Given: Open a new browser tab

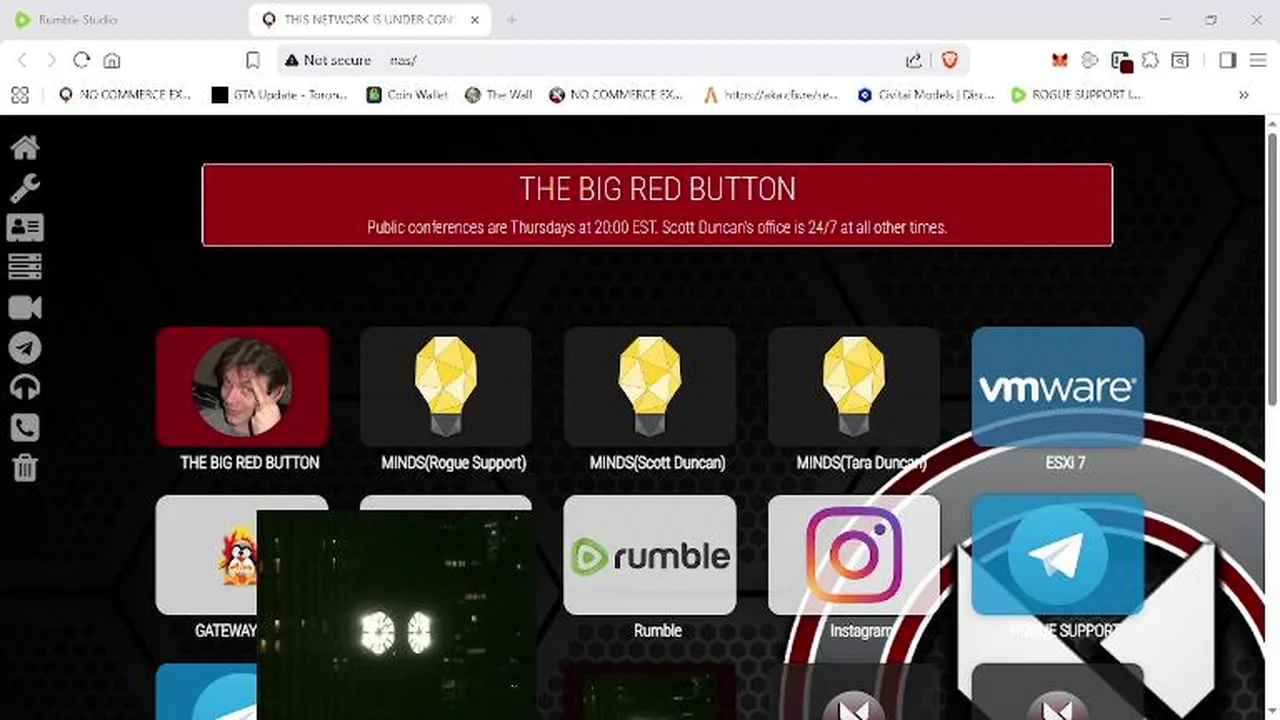Looking at the screenshot, I should click(x=511, y=20).
